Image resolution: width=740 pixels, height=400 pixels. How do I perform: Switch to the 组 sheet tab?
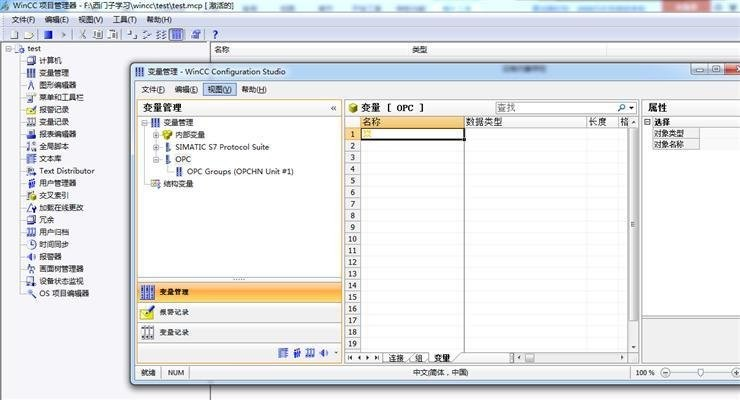click(x=419, y=358)
